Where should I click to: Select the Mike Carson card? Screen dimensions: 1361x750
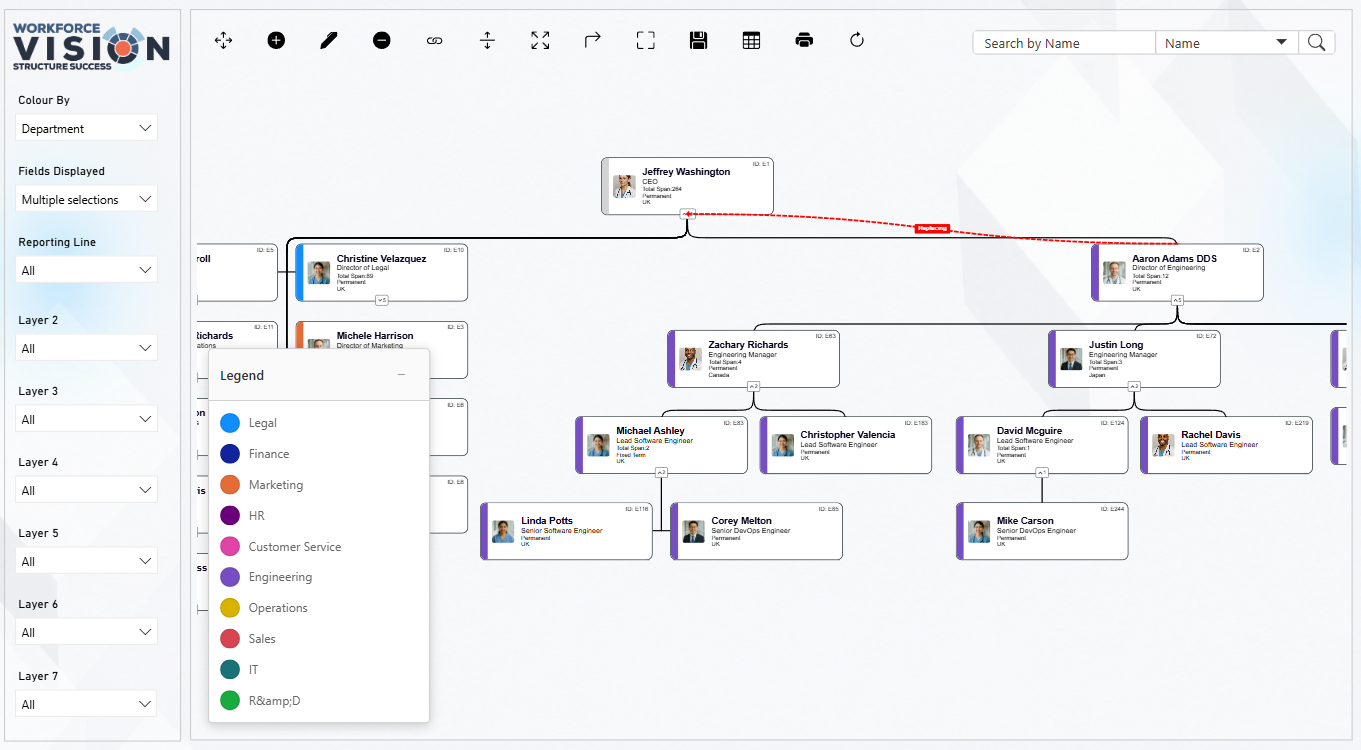(x=1042, y=531)
